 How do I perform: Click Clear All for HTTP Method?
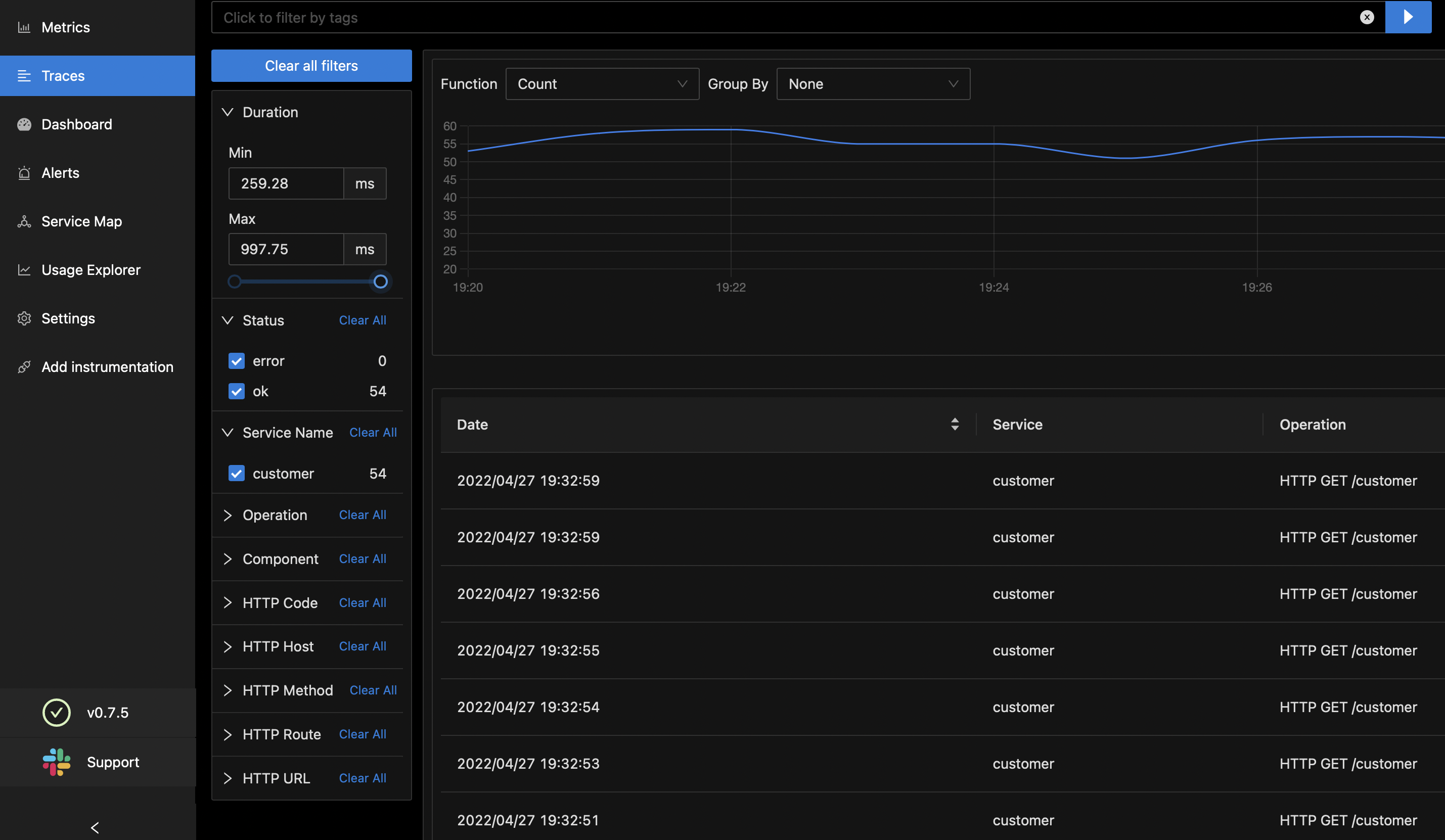click(x=373, y=690)
